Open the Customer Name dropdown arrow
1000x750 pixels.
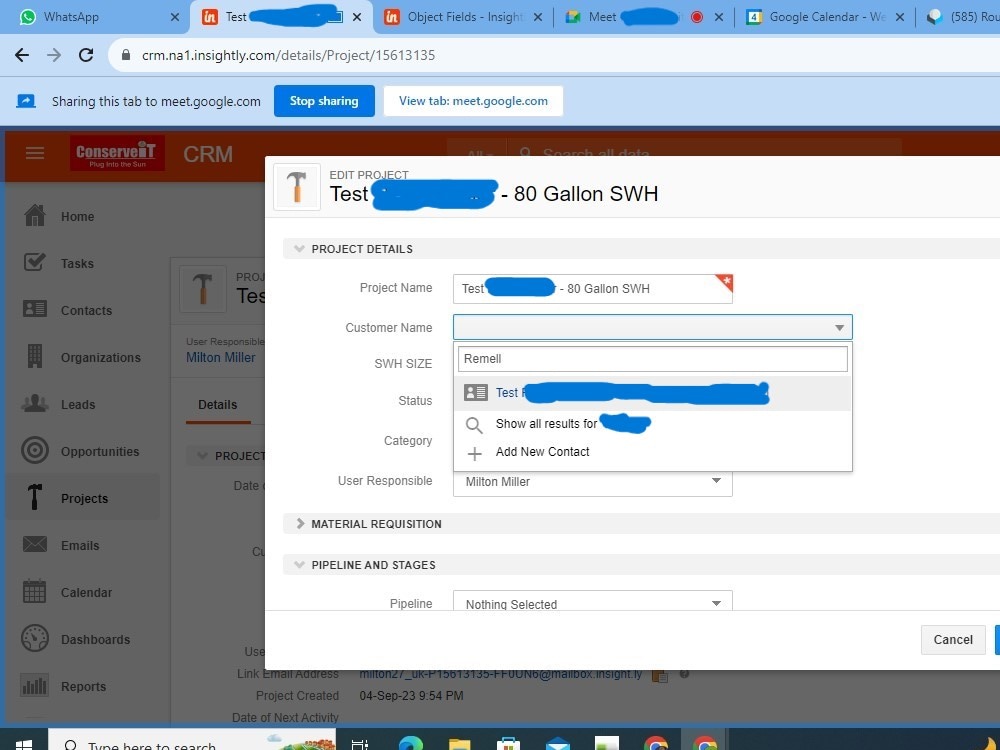pos(839,328)
